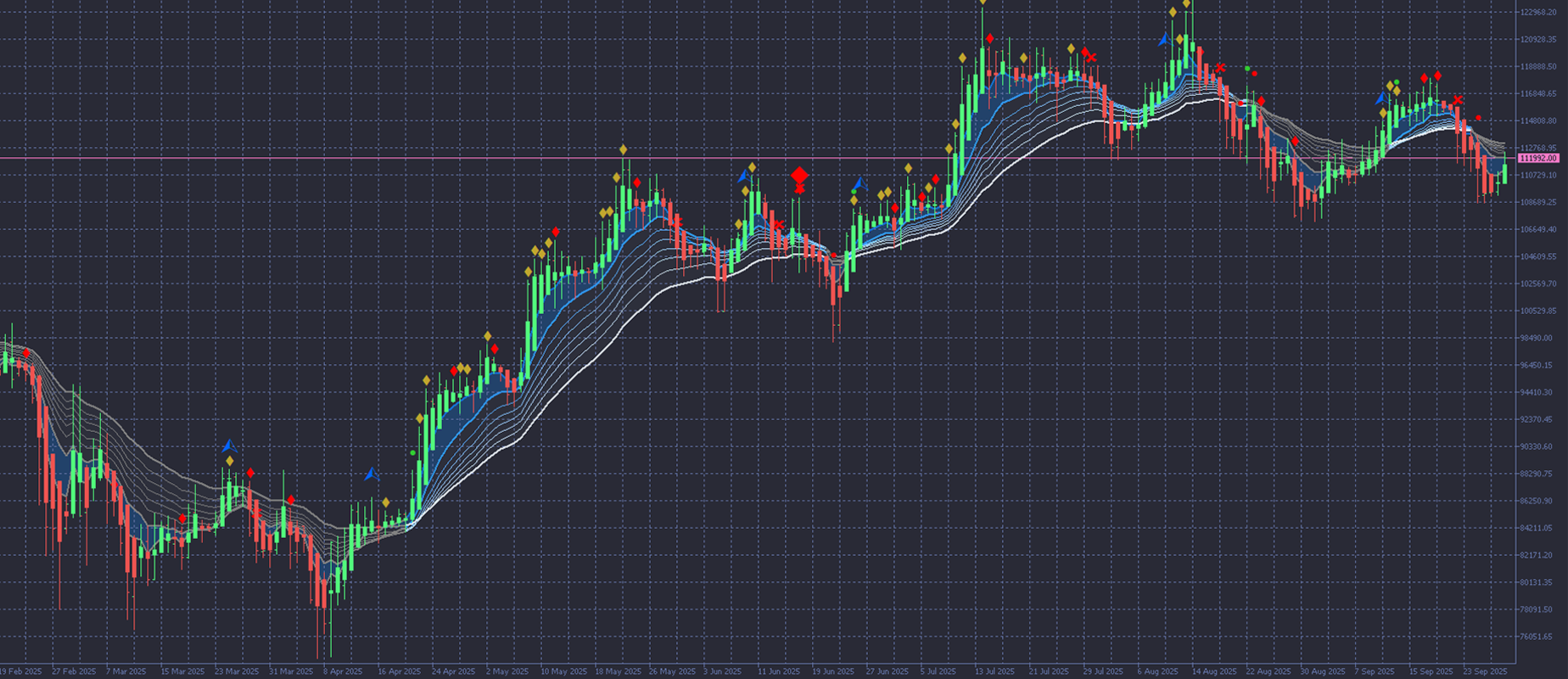The width and height of the screenshot is (1568, 679).
Task: Click the 118888.50 price axis label
Action: (x=1538, y=66)
